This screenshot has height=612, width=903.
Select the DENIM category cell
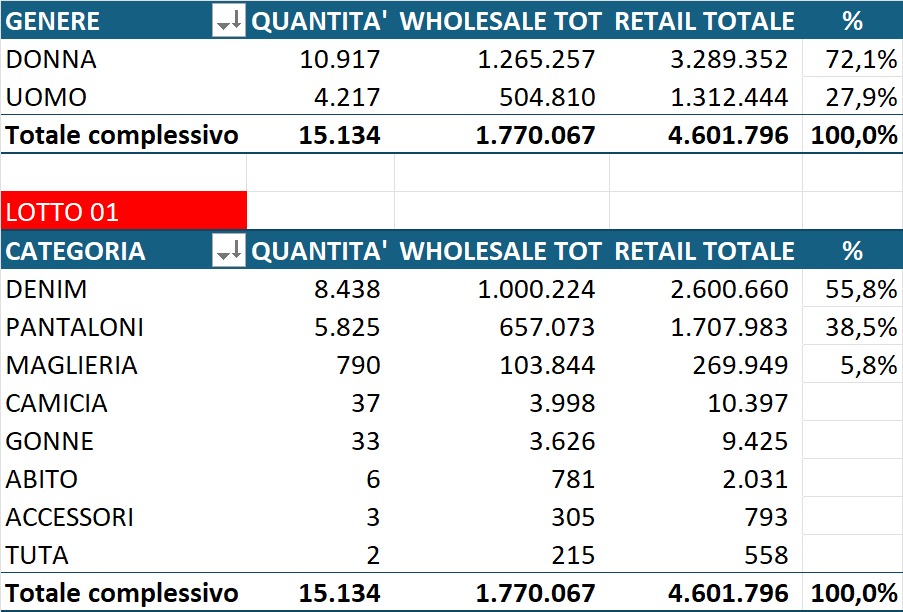(47, 290)
